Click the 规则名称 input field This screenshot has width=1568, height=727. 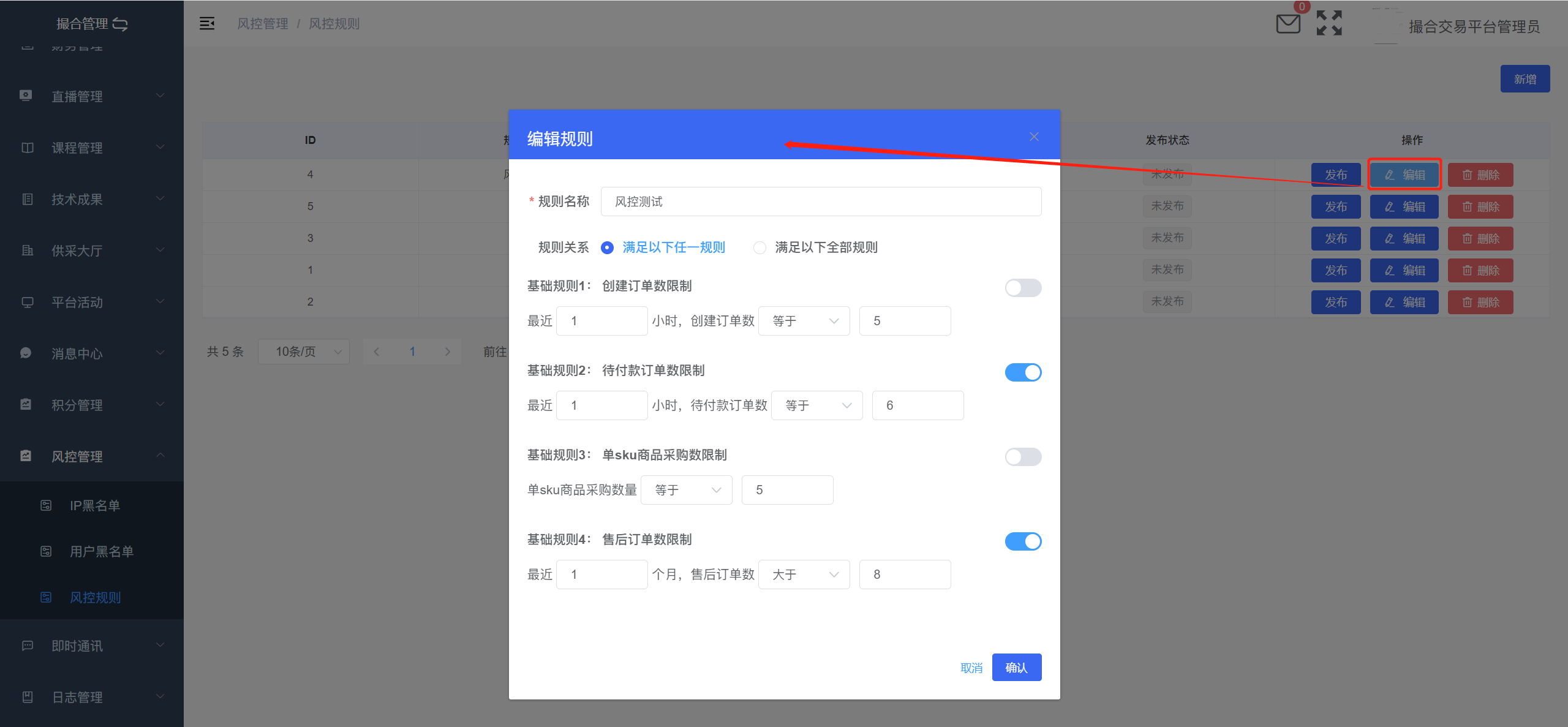821,202
